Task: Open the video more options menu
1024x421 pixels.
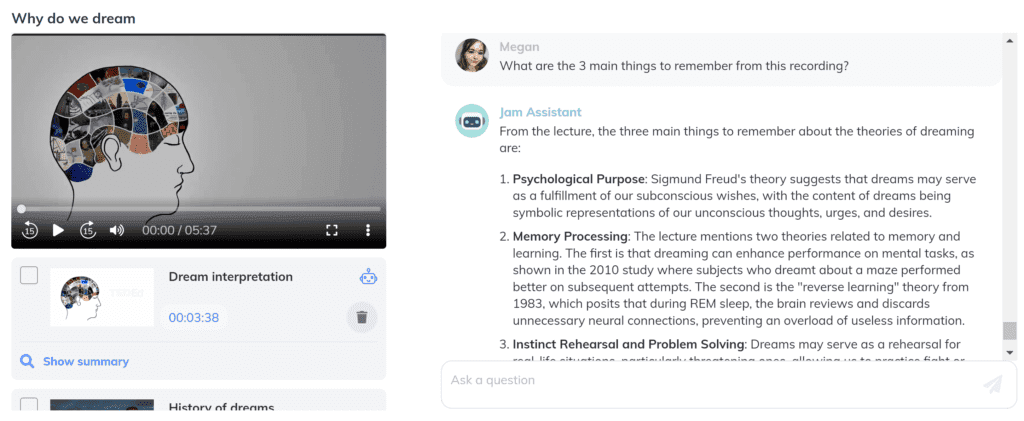Action: coord(368,230)
